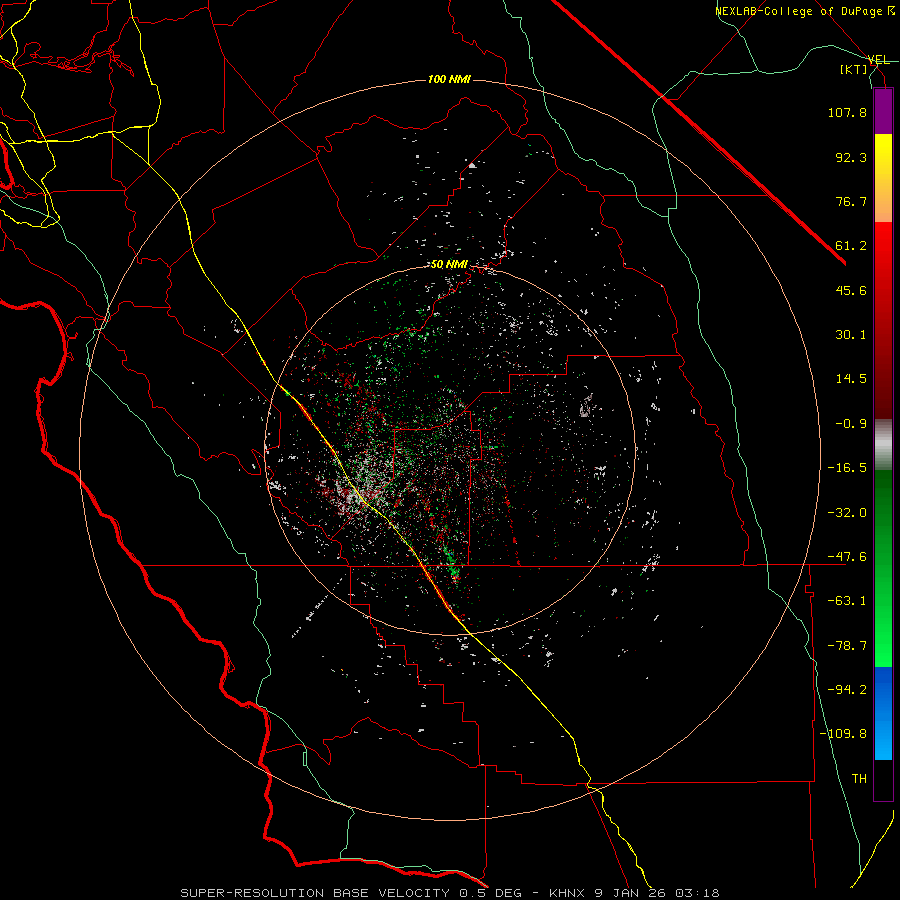Click the [KT] units label
The height and width of the screenshot is (900, 900).
point(854,69)
